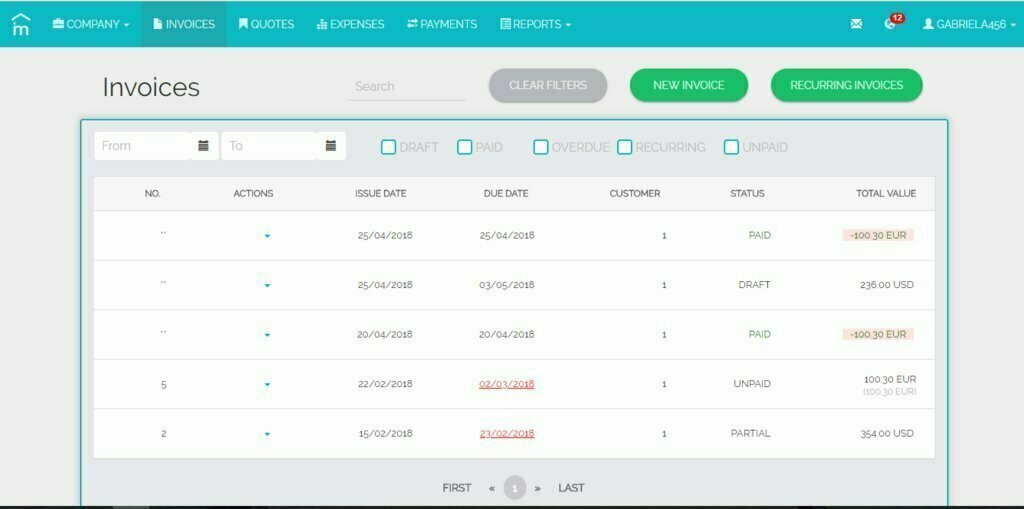The image size is (1024, 509).
Task: Click the PARTIAL status cell
Action: pyautogui.click(x=750, y=433)
